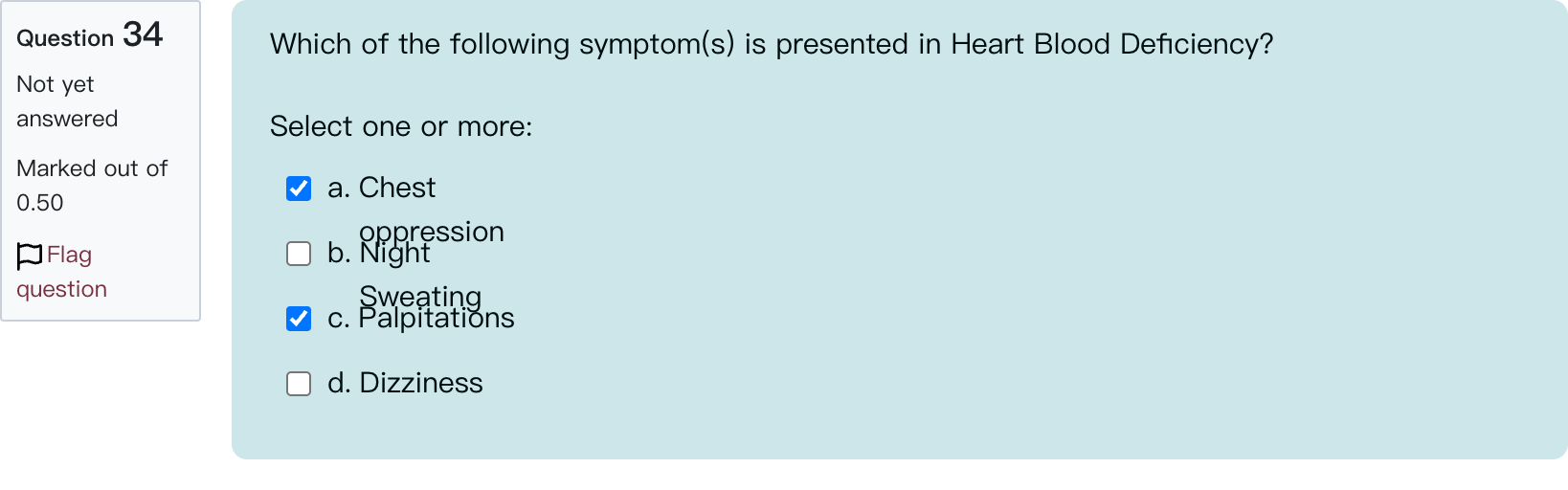Click the 'Marked out of' label

pos(92,168)
